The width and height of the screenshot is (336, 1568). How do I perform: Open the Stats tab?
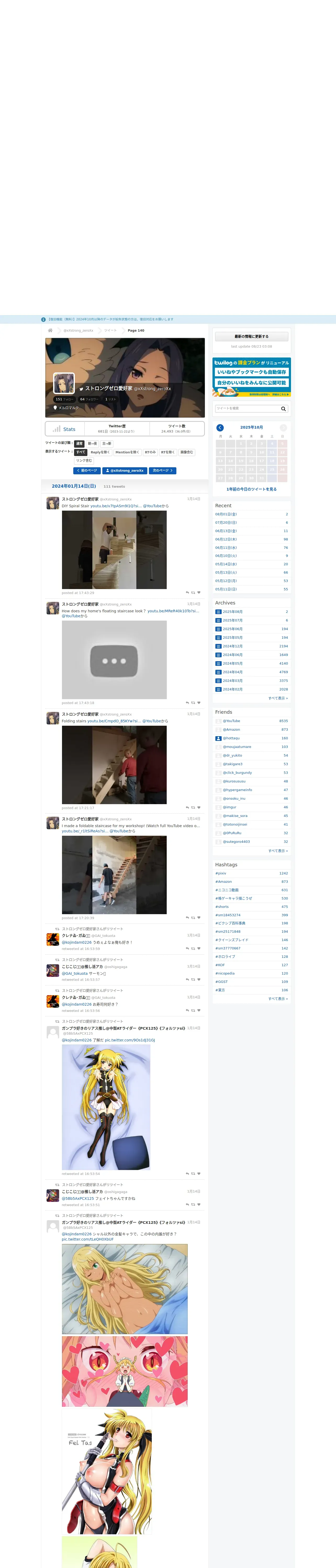[x=65, y=429]
